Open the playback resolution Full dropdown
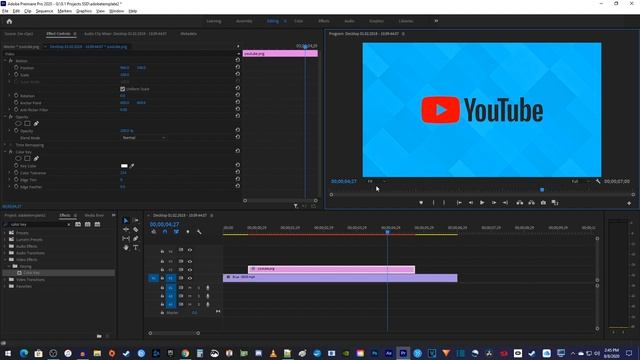 (580, 181)
